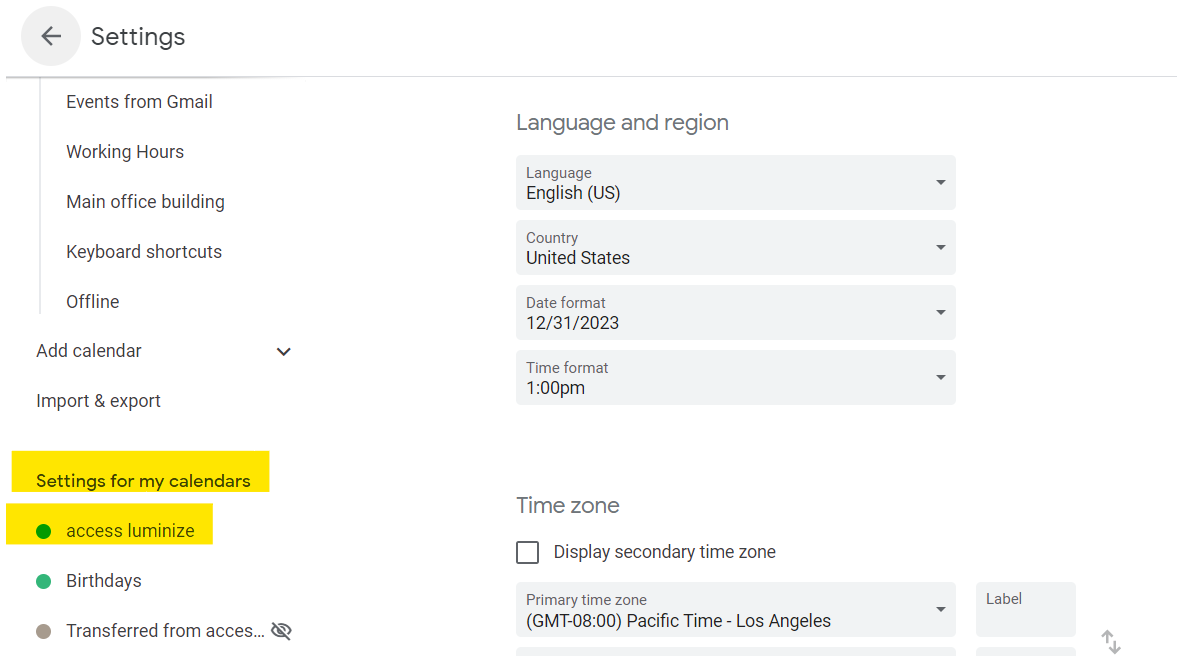
Task: Click the swap time zones arrows icon
Action: tap(1110, 641)
